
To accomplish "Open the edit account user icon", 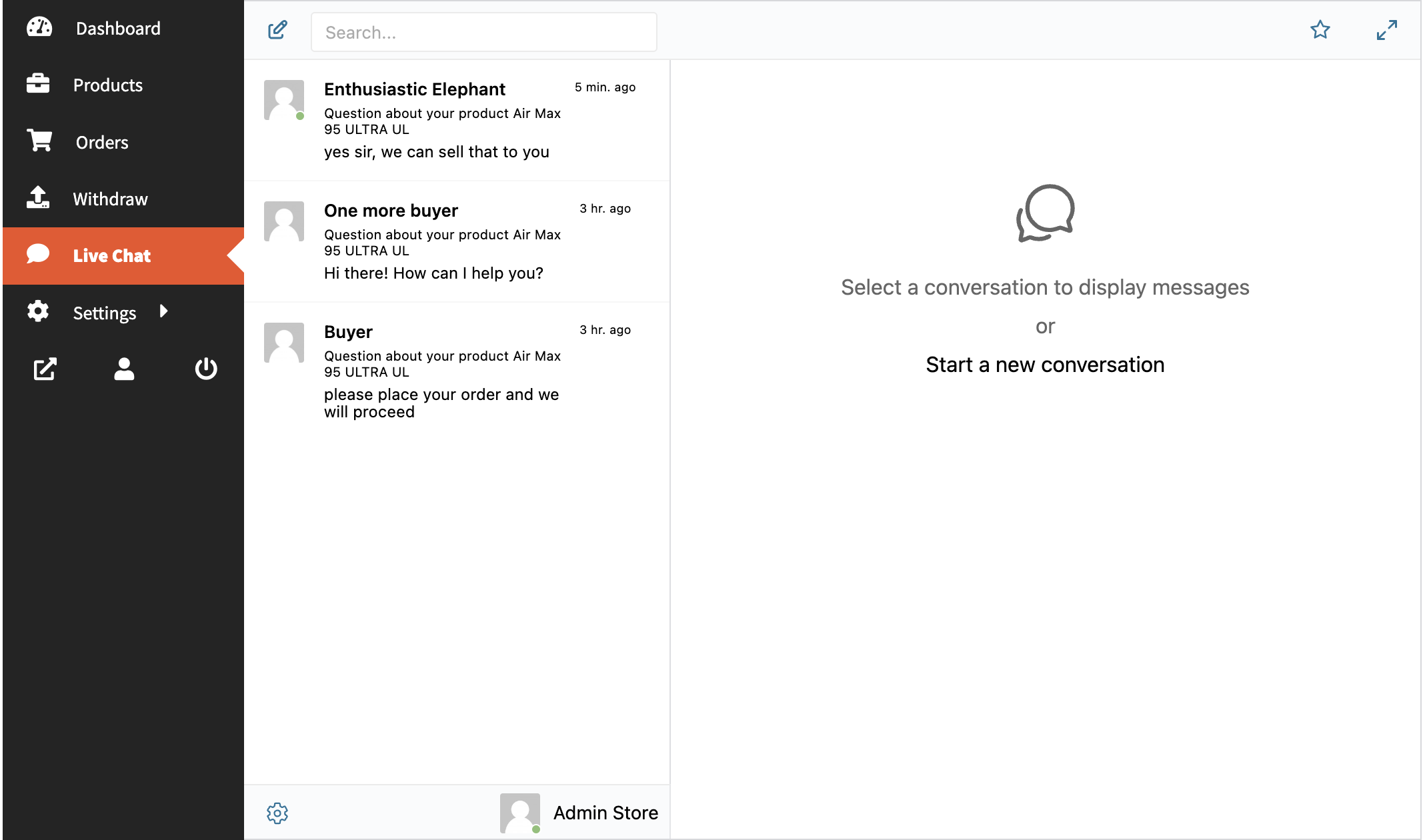I will point(124,369).
